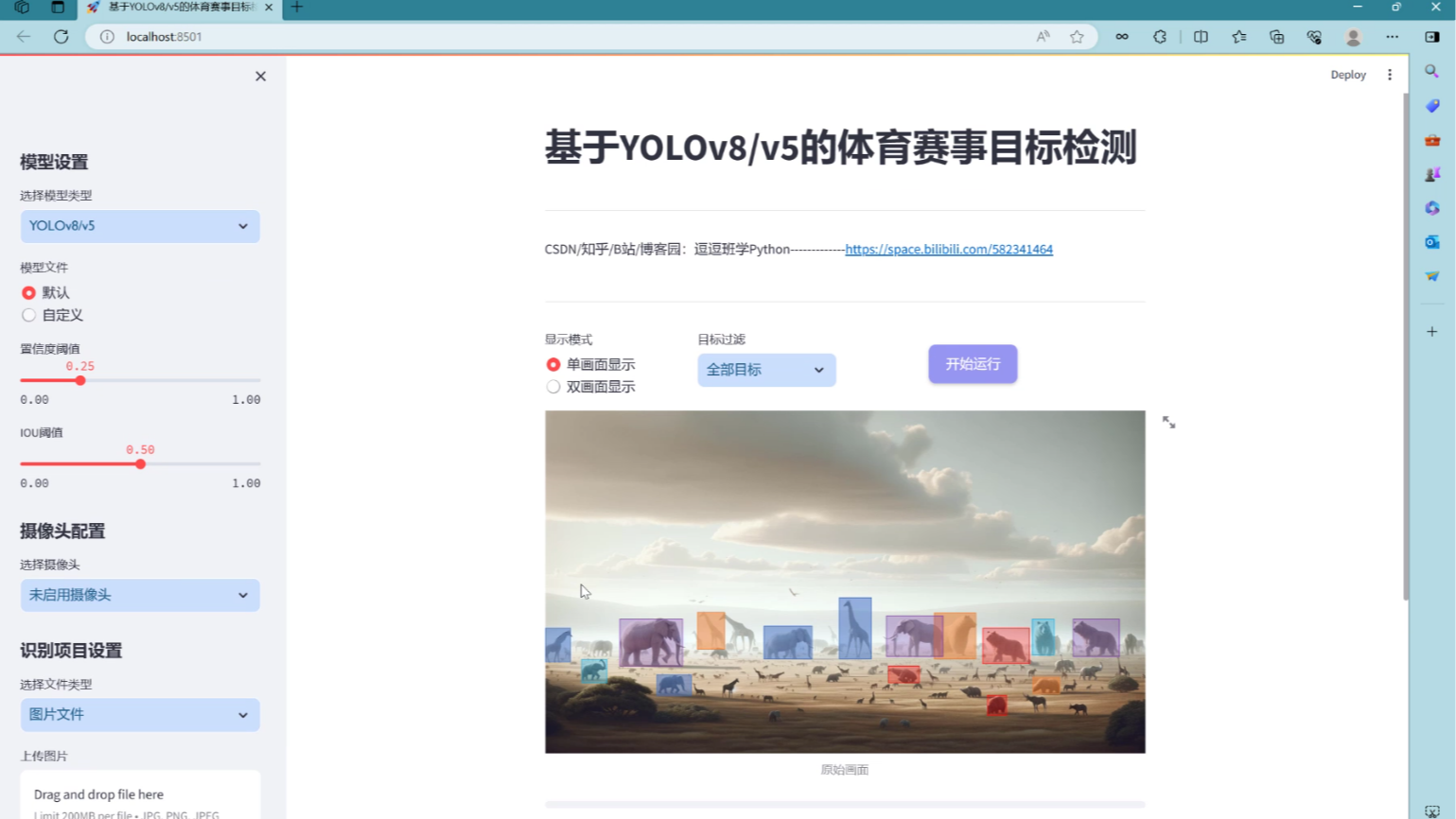This screenshot has width=1456, height=819.
Task: Click the fullscreen icon beside the image
Action: coord(1169,423)
